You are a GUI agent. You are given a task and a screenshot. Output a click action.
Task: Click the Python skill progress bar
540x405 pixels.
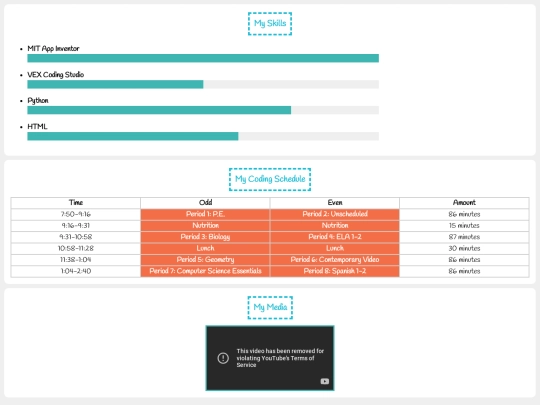(203, 110)
